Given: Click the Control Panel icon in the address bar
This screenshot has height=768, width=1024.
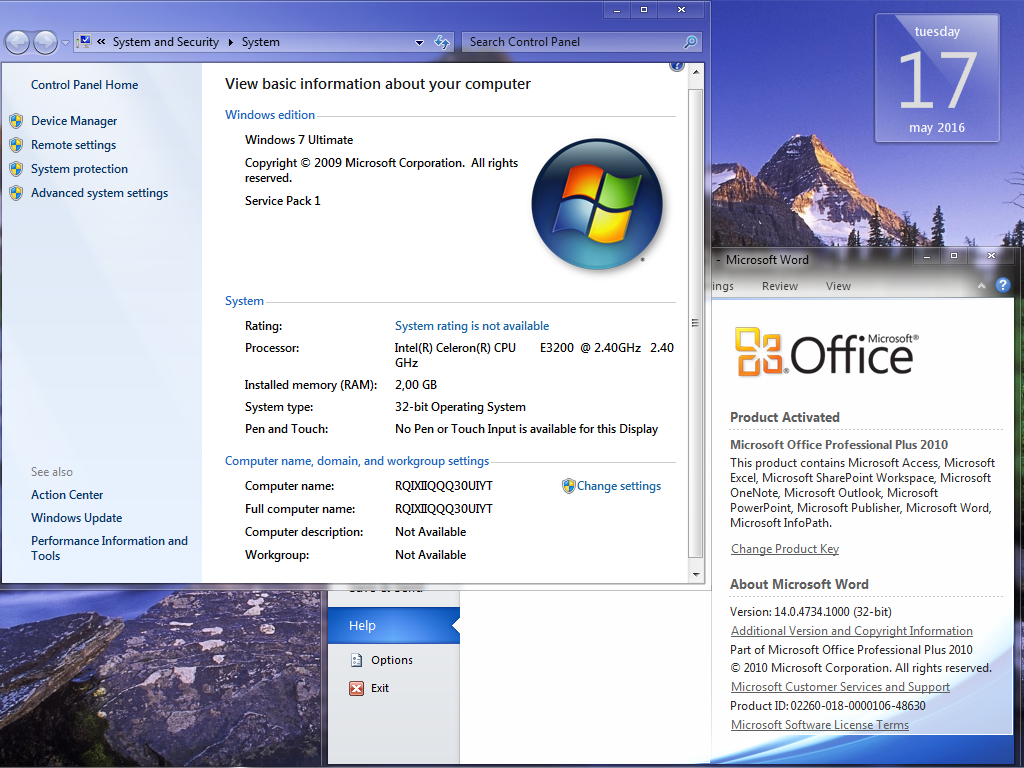Looking at the screenshot, I should point(84,42).
